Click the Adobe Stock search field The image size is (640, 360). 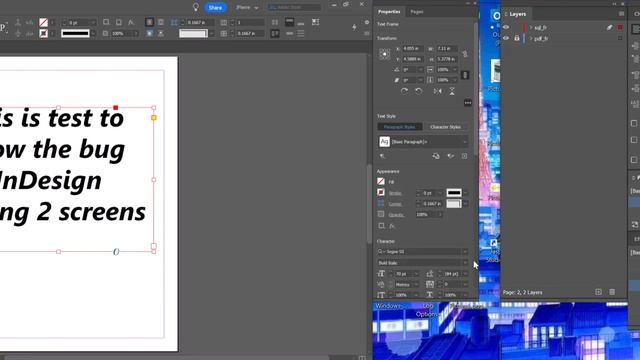tap(294, 7)
